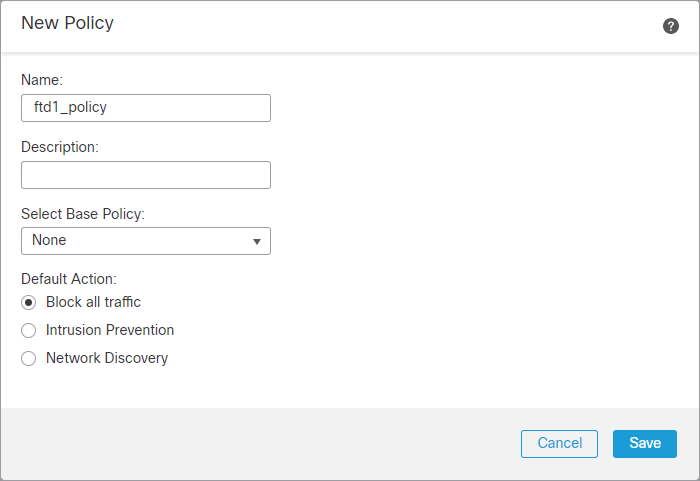Focus the empty Description text box
This screenshot has width=700, height=481.
click(146, 175)
